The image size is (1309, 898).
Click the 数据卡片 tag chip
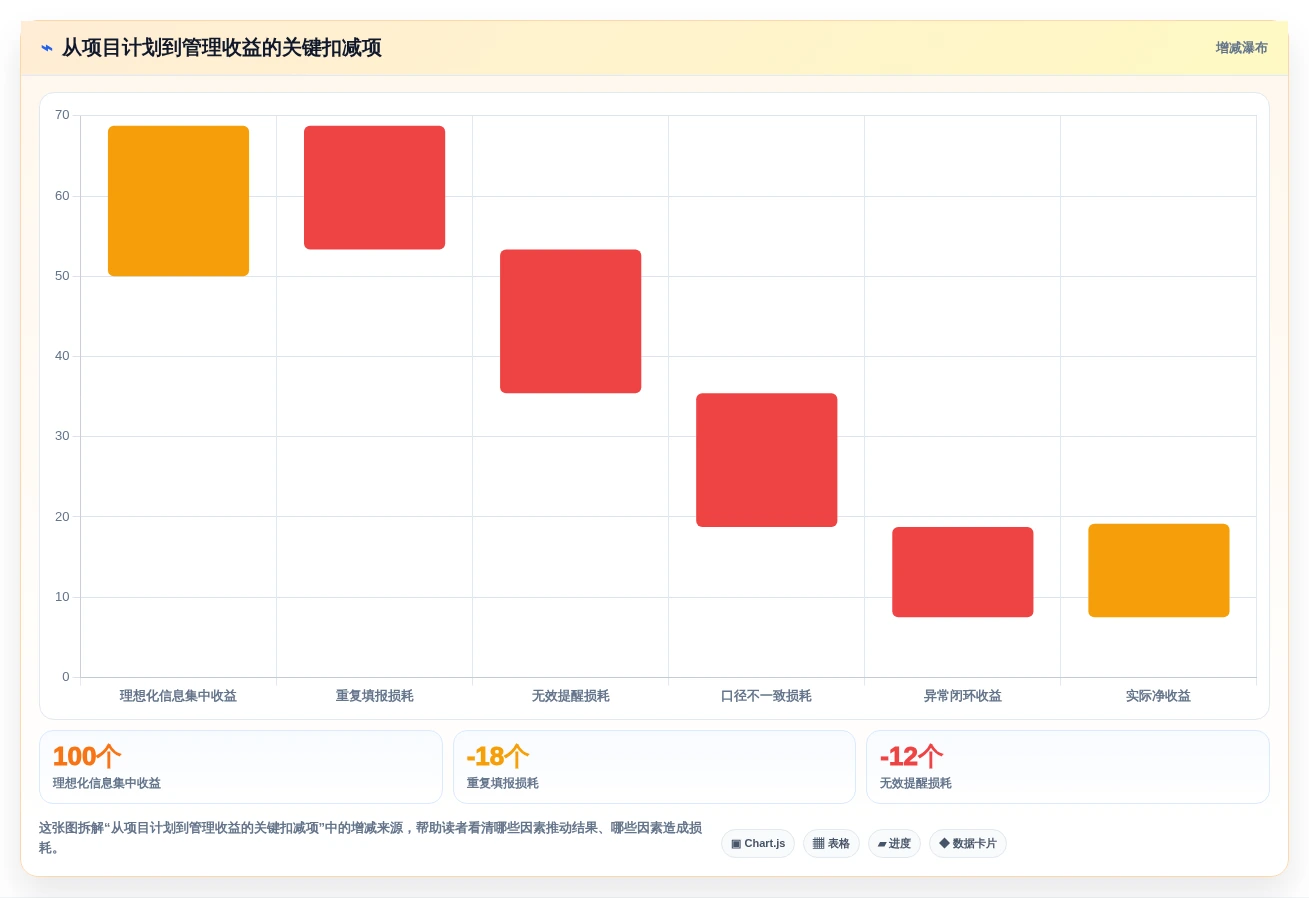[968, 843]
